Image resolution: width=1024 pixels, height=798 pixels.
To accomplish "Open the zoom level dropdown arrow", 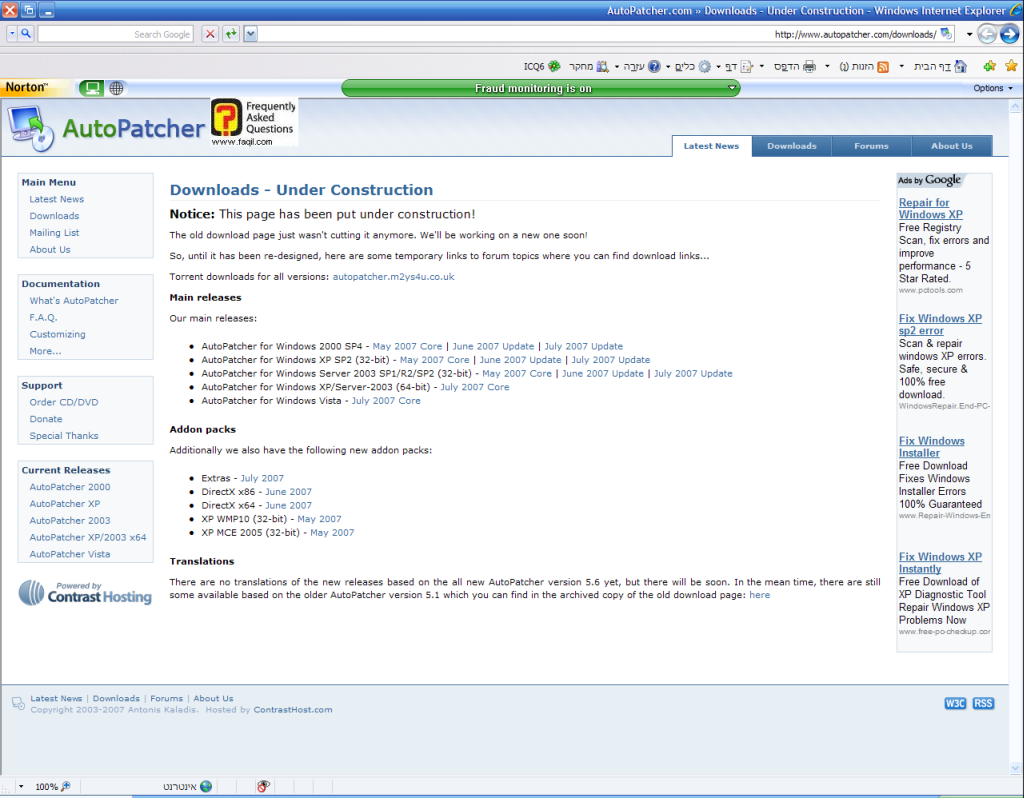I will 21,786.
